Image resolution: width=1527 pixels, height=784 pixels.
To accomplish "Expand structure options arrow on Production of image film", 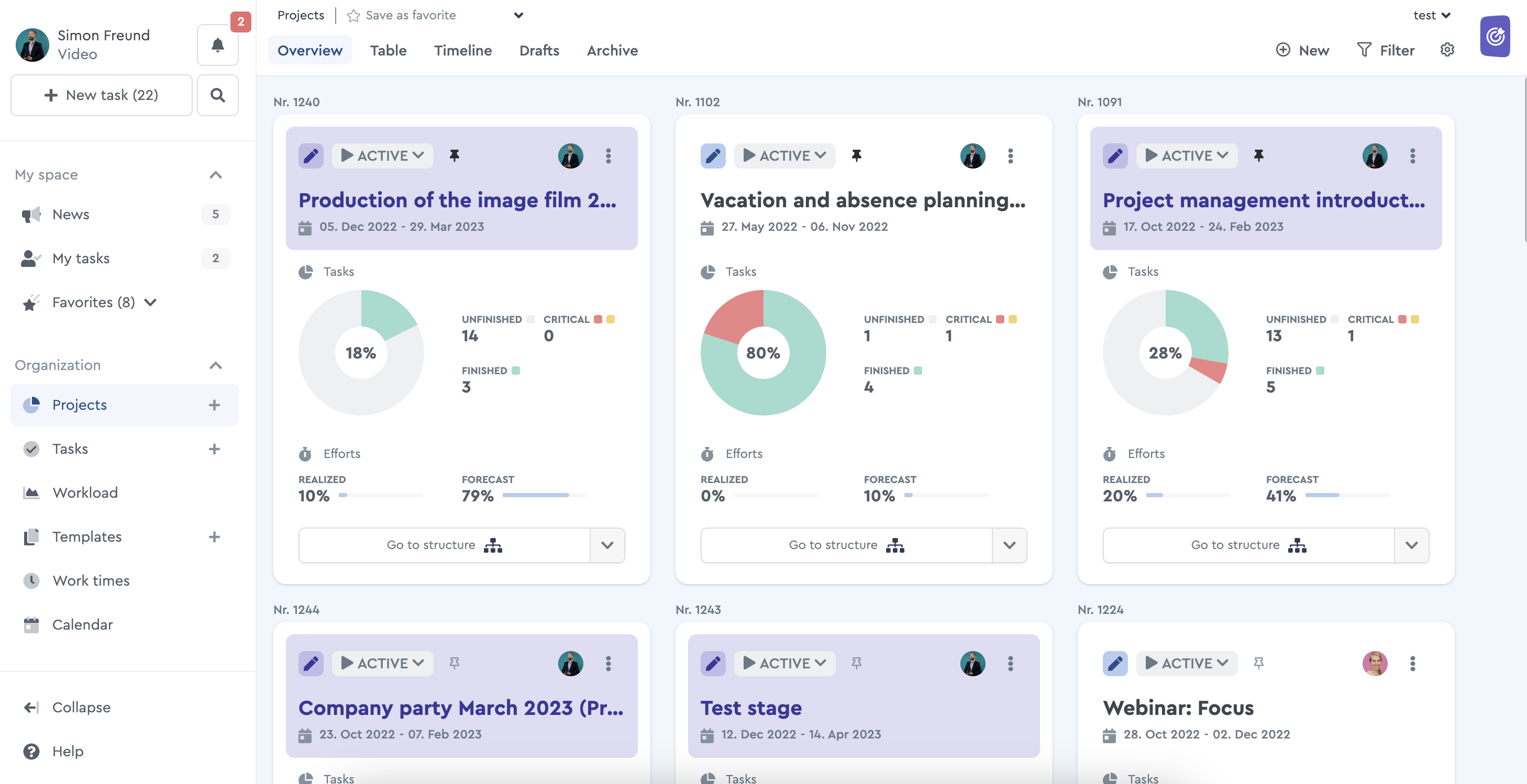I will (x=607, y=545).
